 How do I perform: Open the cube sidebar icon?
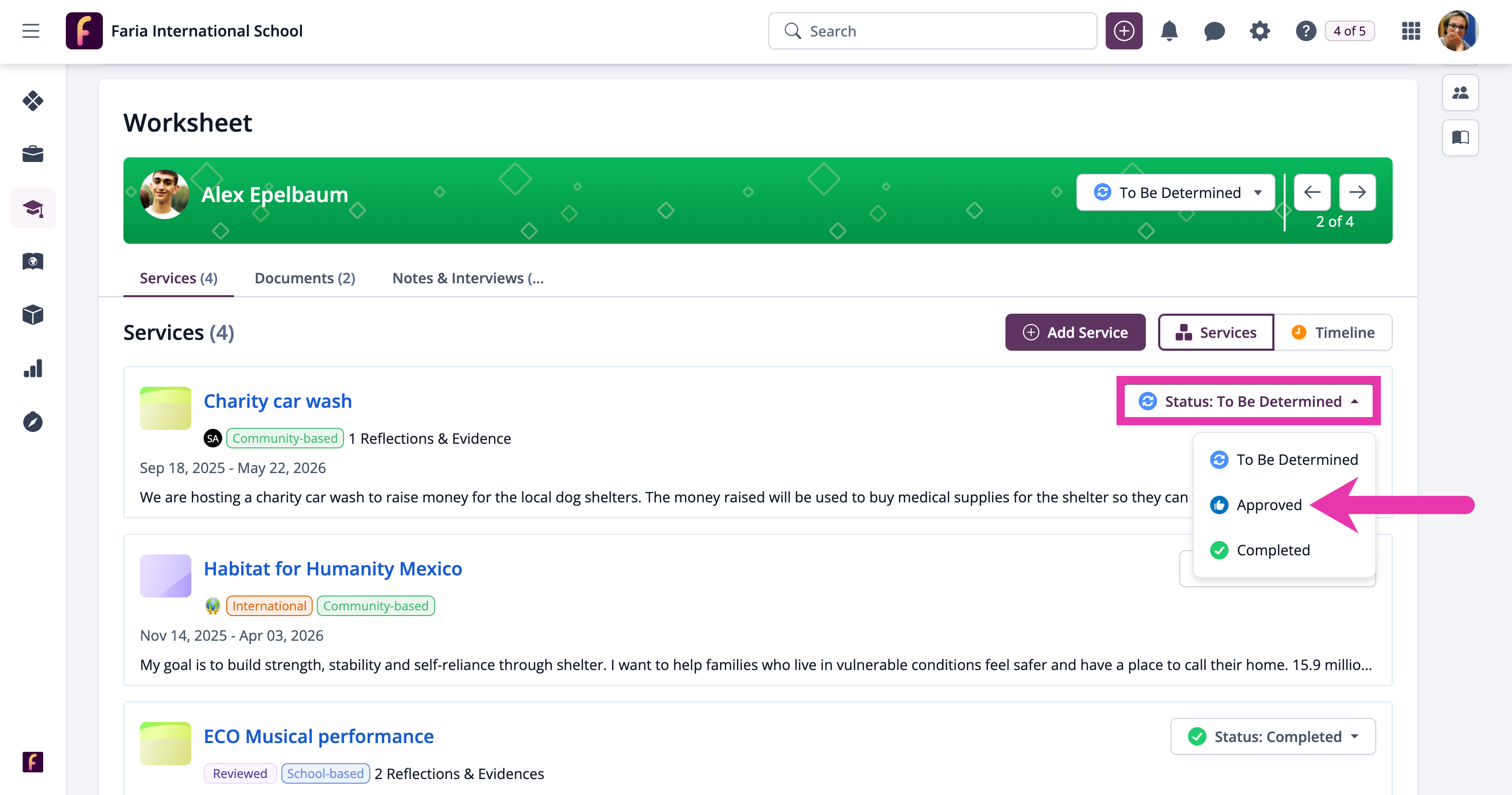tap(33, 315)
